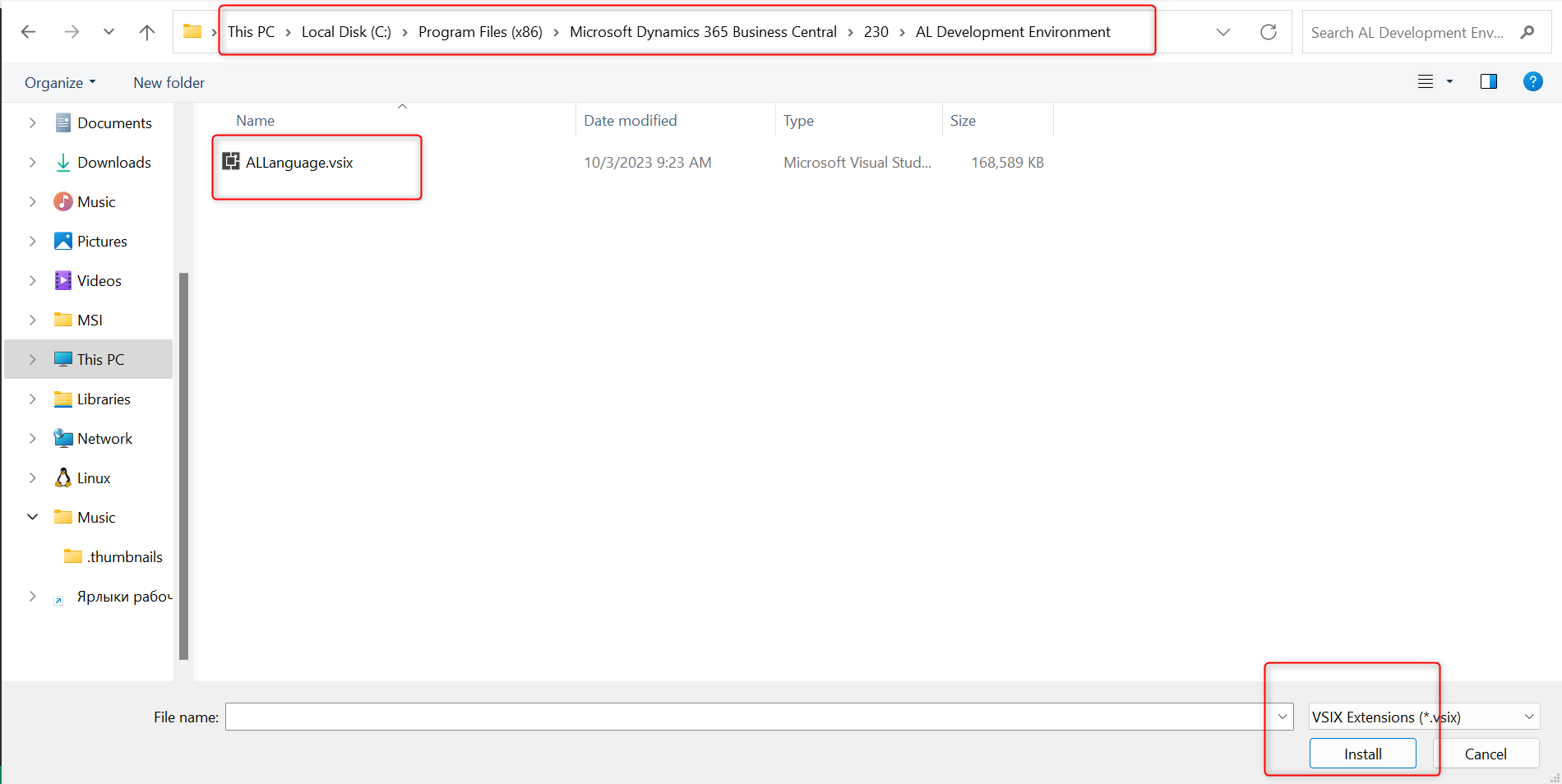Select the ALLanguage.vsix file

coord(299,163)
